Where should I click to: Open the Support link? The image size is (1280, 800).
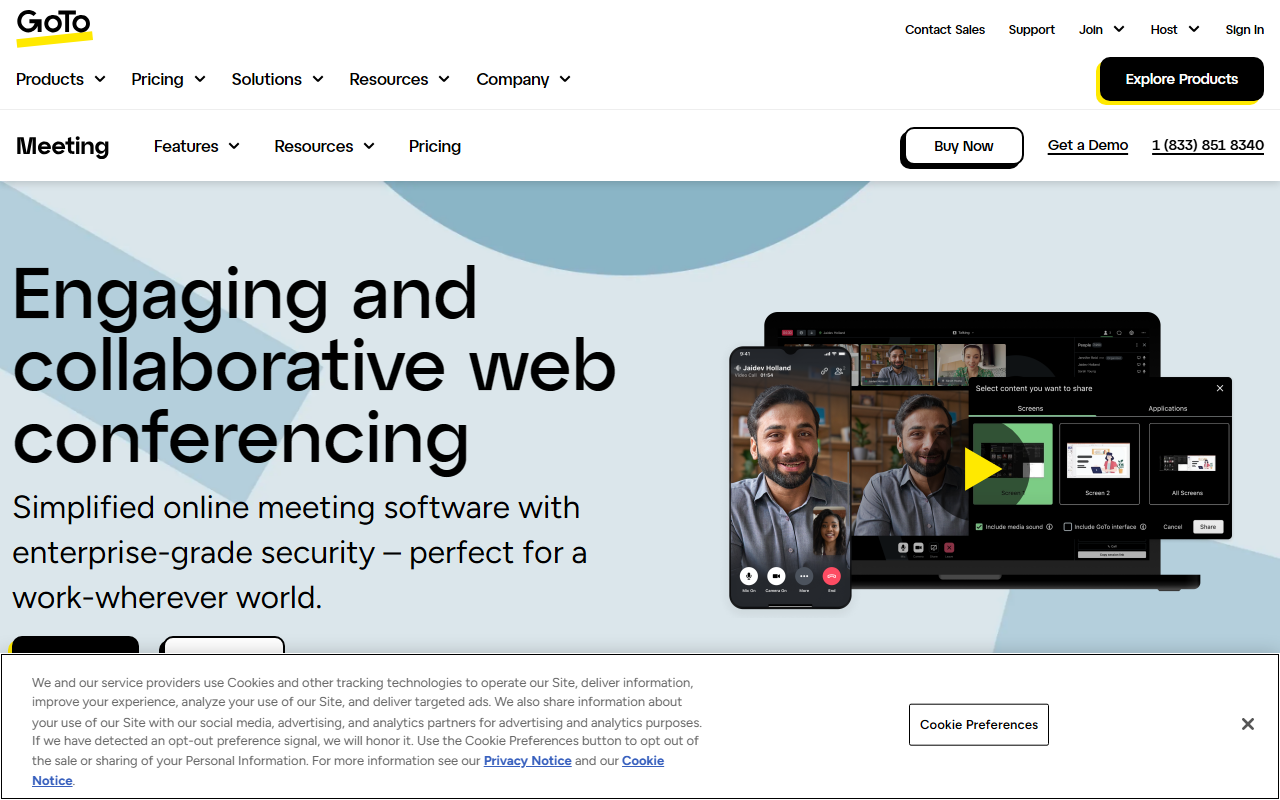pyautogui.click(x=1032, y=30)
